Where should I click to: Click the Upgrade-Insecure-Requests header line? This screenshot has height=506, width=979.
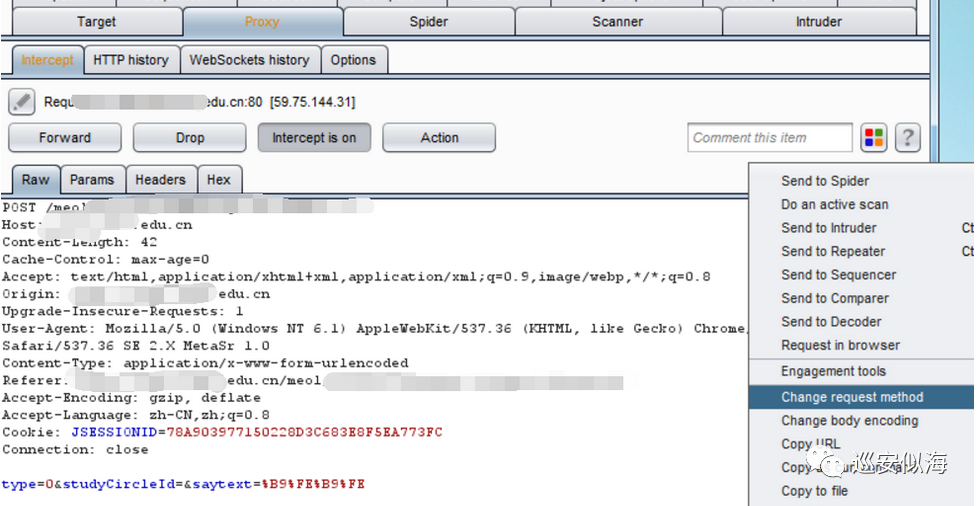pyautogui.click(x=122, y=311)
